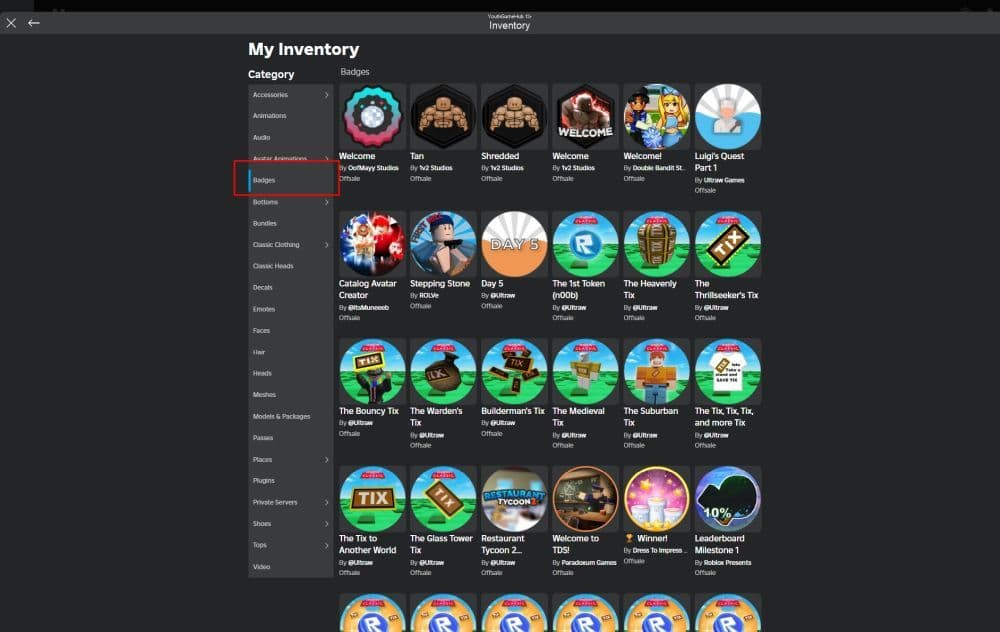The height and width of the screenshot is (632, 1000).
Task: Expand the Classic Clothing section
Action: (290, 244)
